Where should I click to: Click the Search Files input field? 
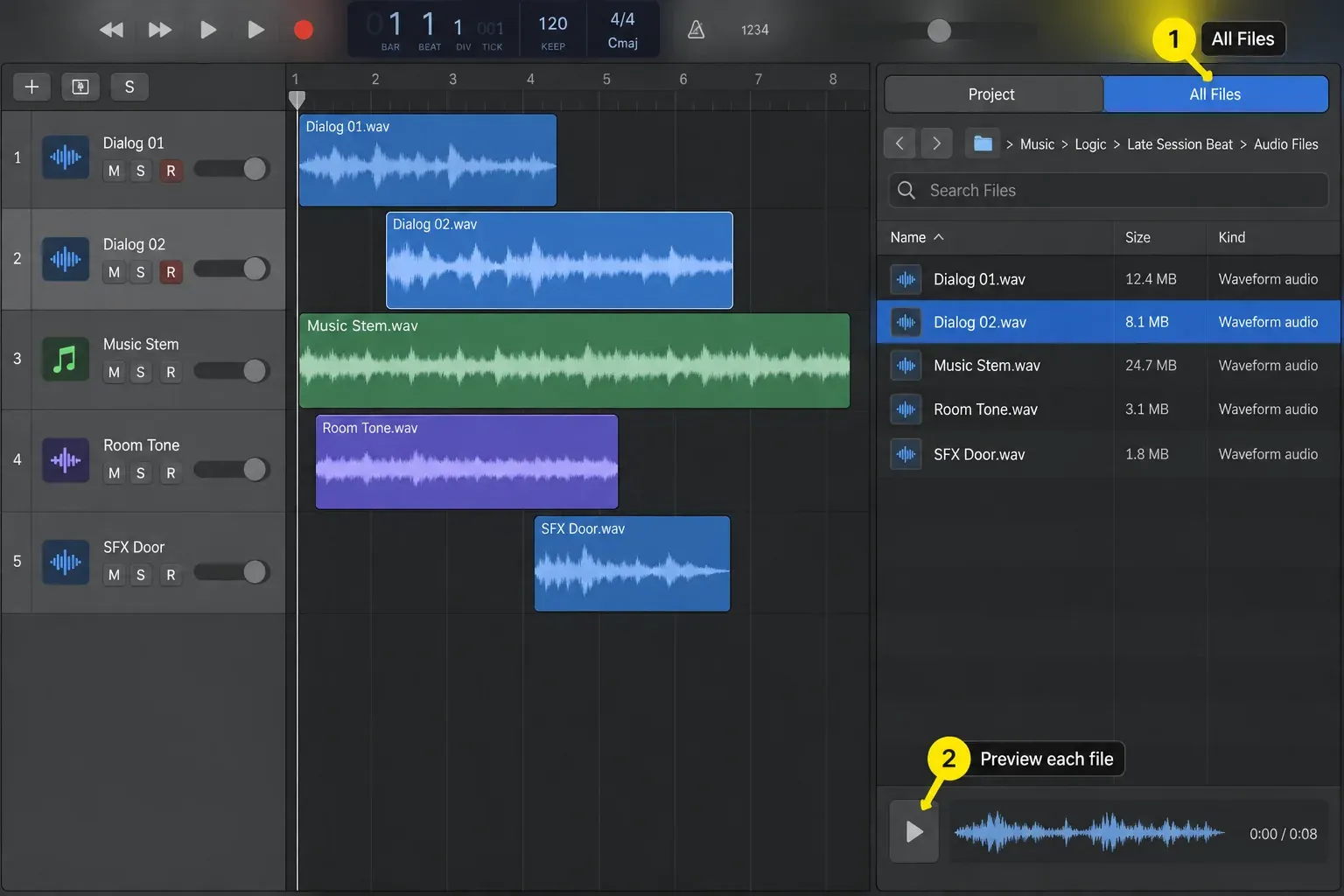tap(1109, 190)
